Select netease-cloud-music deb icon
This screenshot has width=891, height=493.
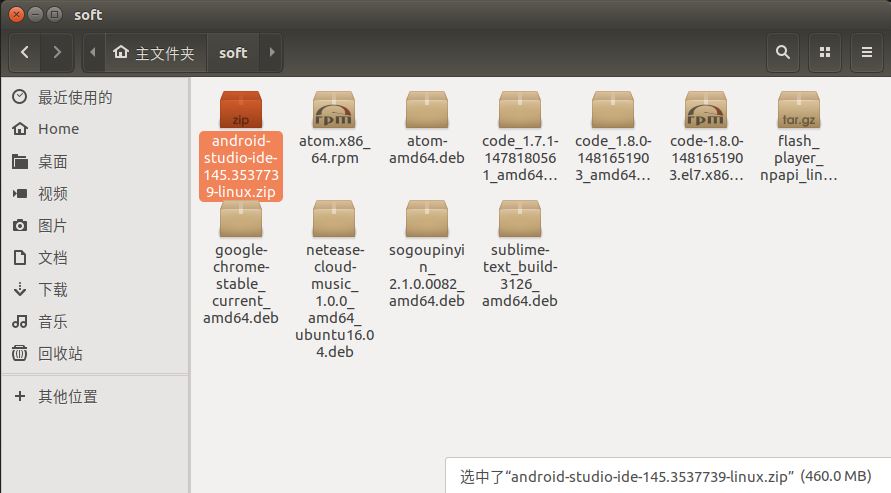(334, 219)
